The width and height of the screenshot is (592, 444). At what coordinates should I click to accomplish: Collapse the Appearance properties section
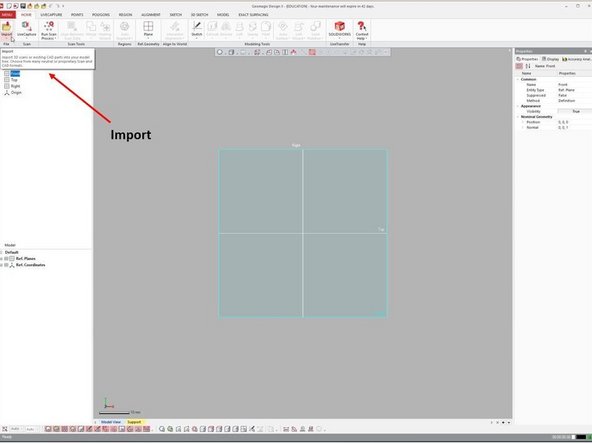pos(518,106)
